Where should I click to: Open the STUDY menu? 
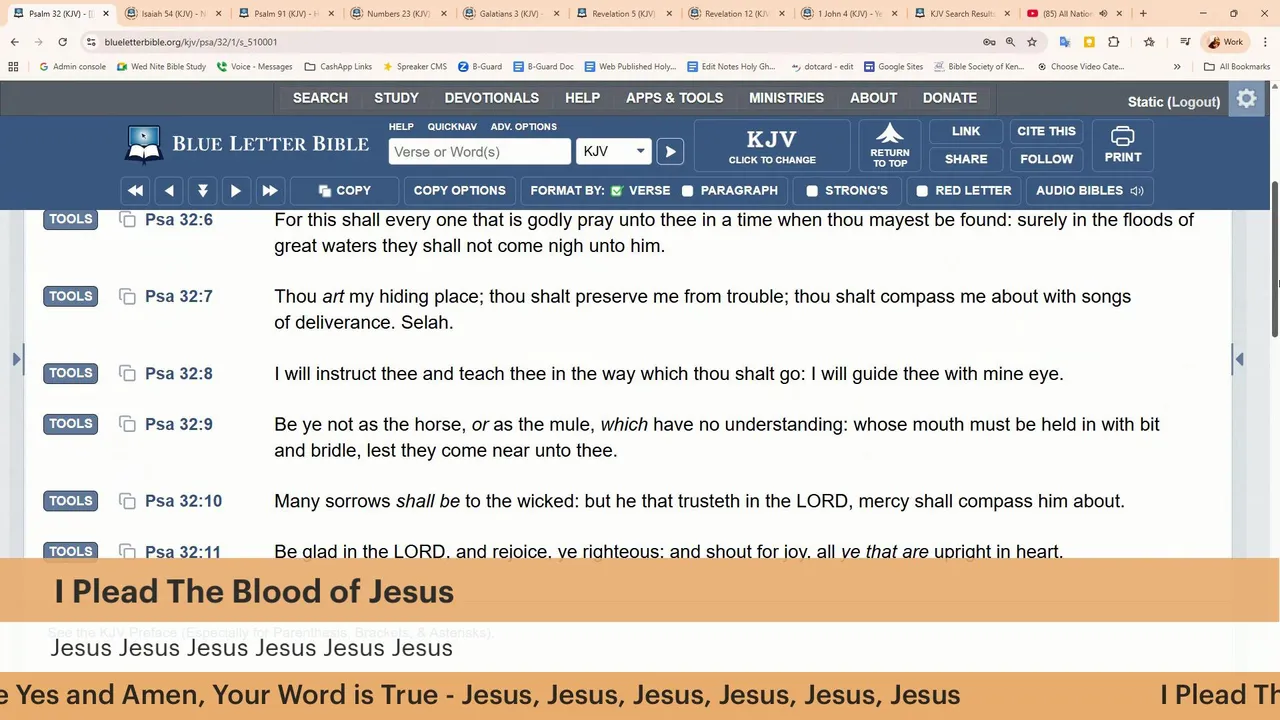pos(396,98)
